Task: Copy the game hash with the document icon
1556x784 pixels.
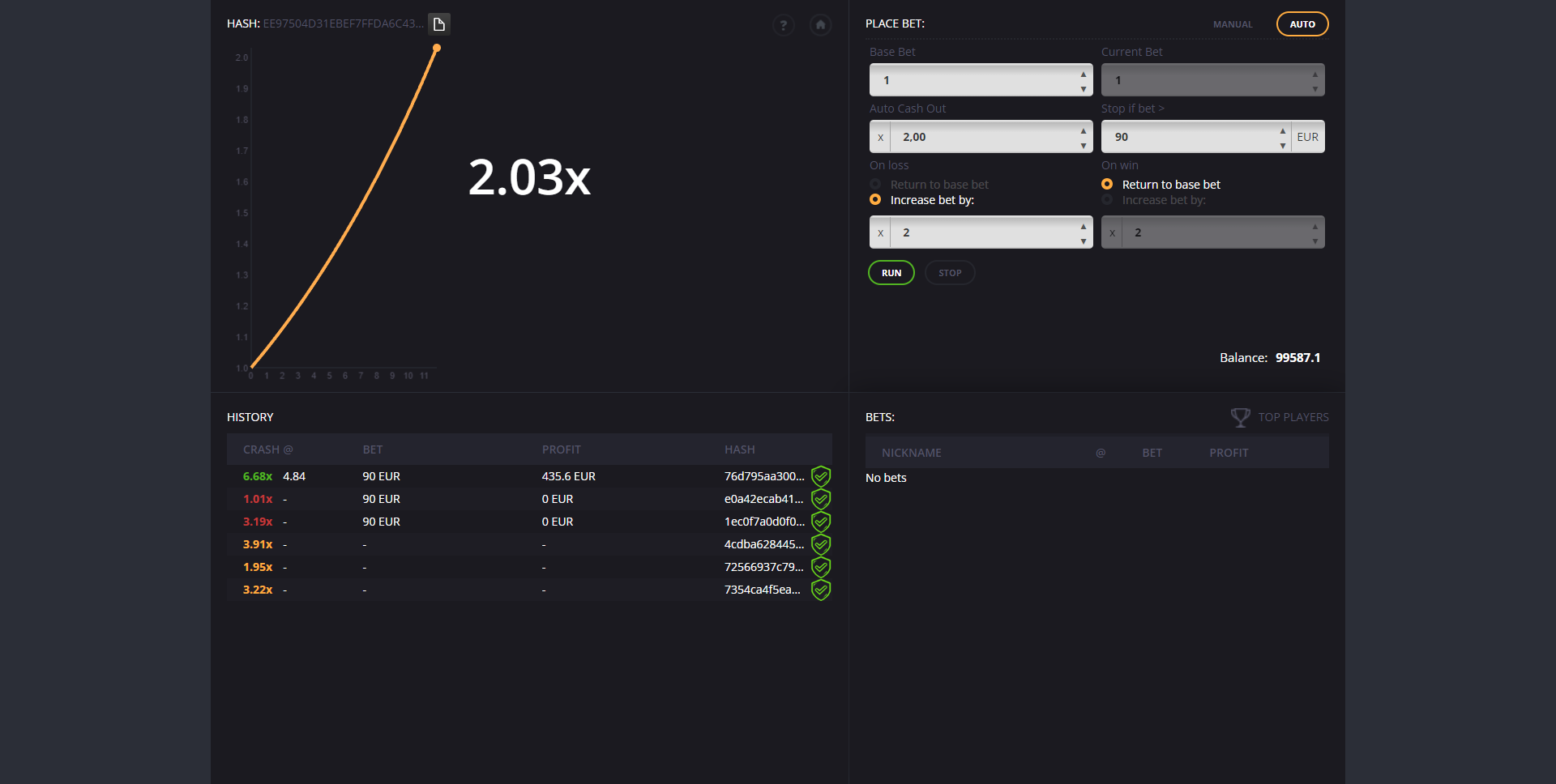Action: 439,24
